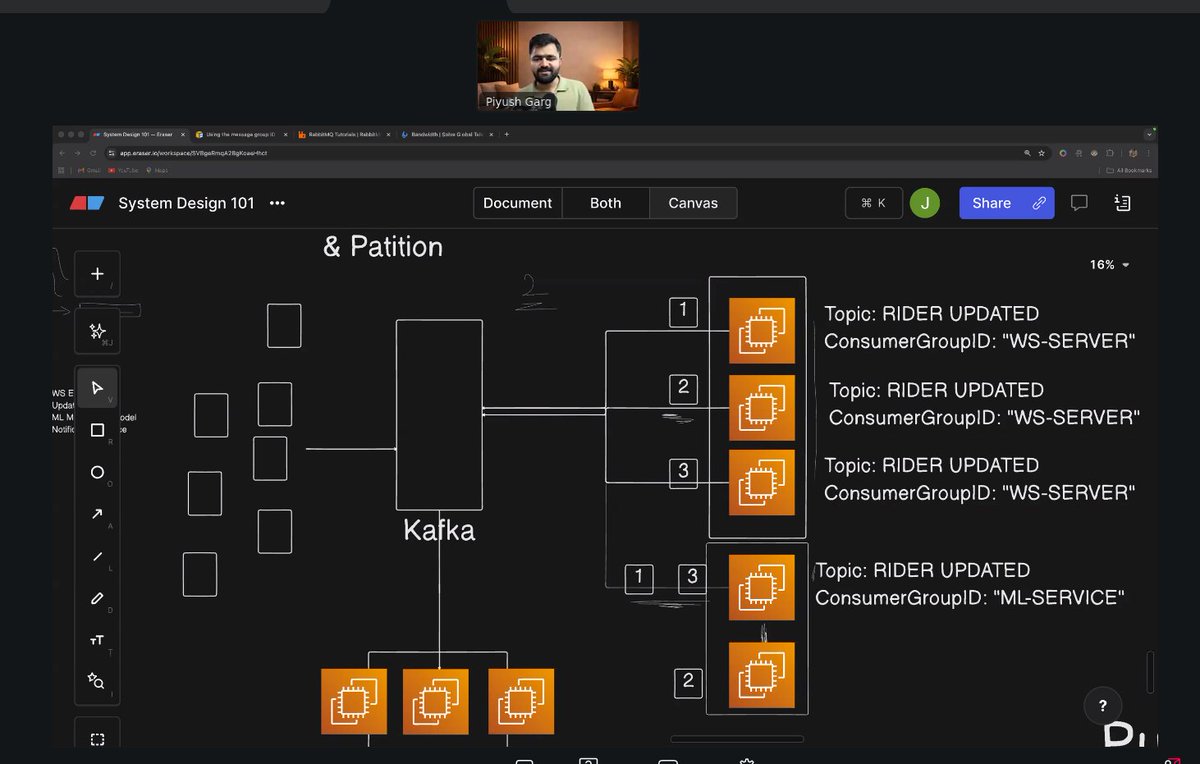This screenshot has width=1200, height=764.
Task: Select the server icon next to box 1 in WS-SERVER group
Action: [761, 330]
